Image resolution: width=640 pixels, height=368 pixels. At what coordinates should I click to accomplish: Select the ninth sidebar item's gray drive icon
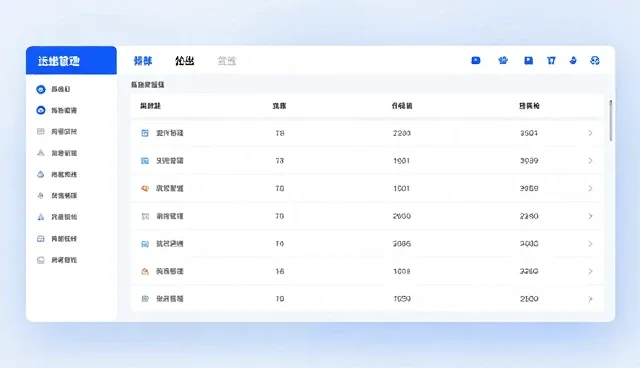click(x=40, y=260)
